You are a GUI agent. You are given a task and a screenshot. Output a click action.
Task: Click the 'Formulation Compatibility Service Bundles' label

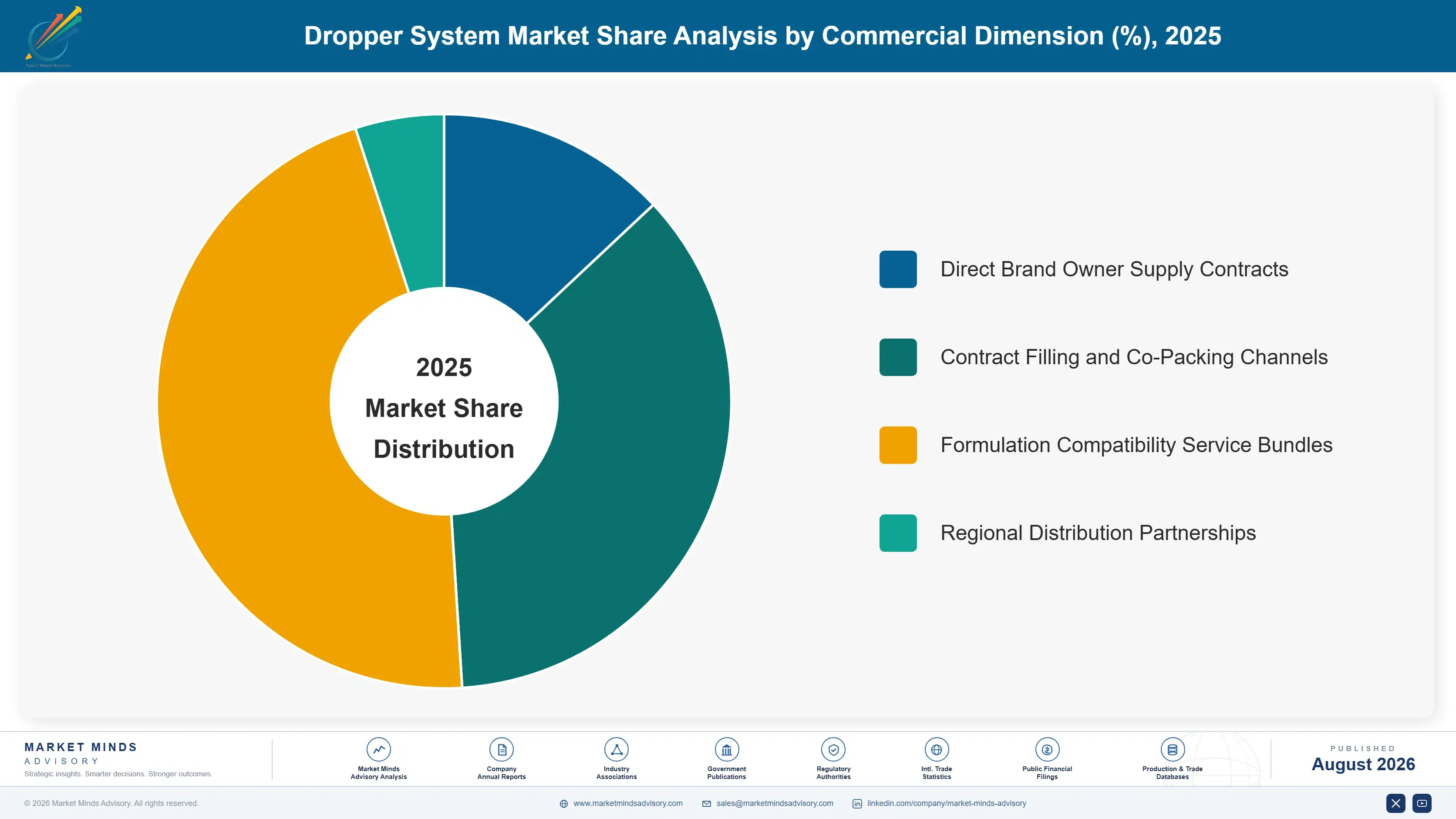[1136, 445]
